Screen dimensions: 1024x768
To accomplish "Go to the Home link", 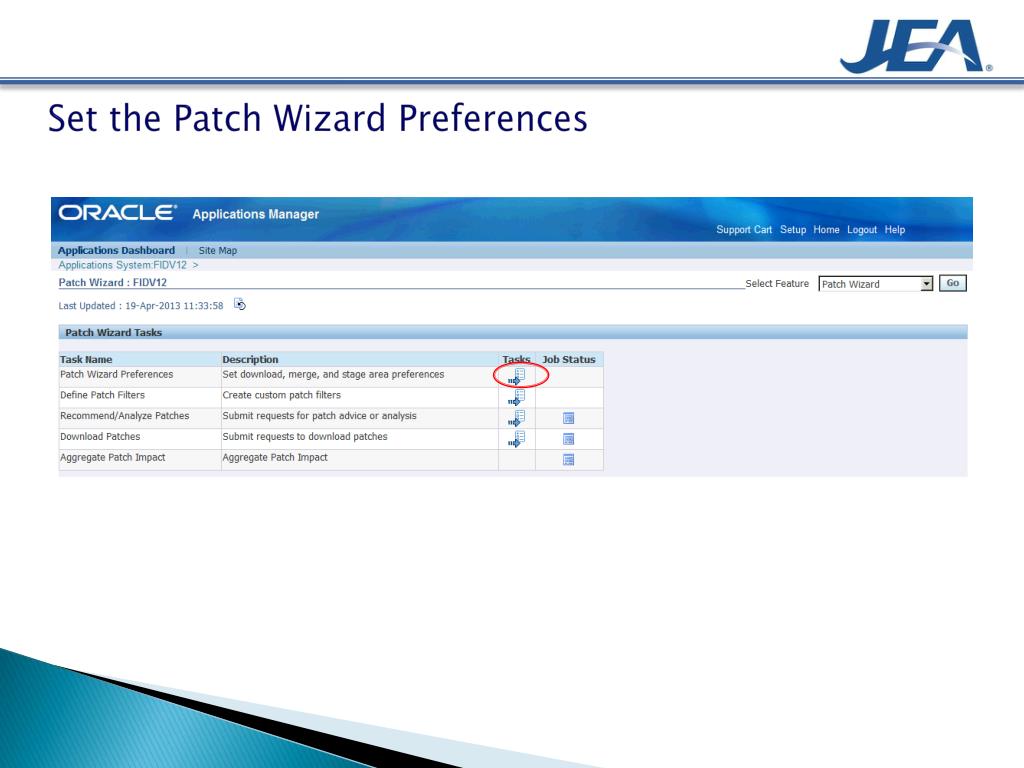I will (x=826, y=230).
